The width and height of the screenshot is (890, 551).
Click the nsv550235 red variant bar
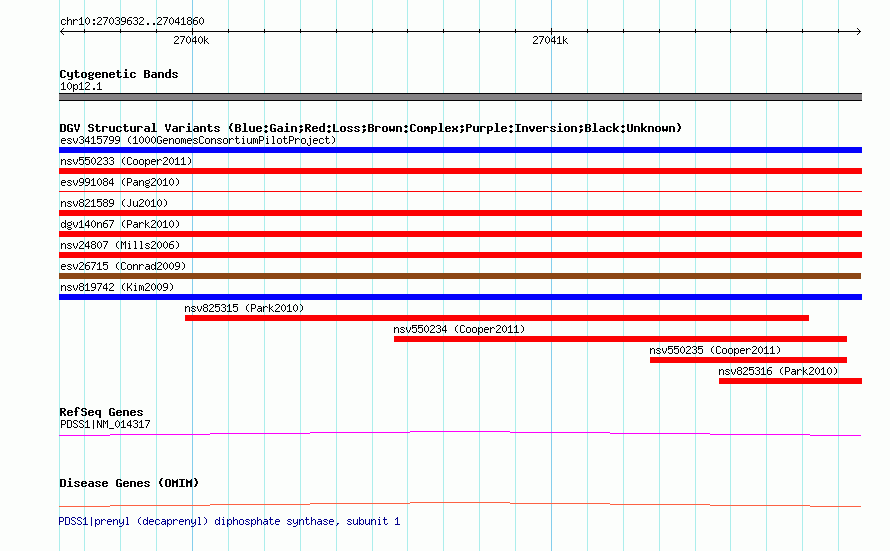pyautogui.click(x=748, y=360)
